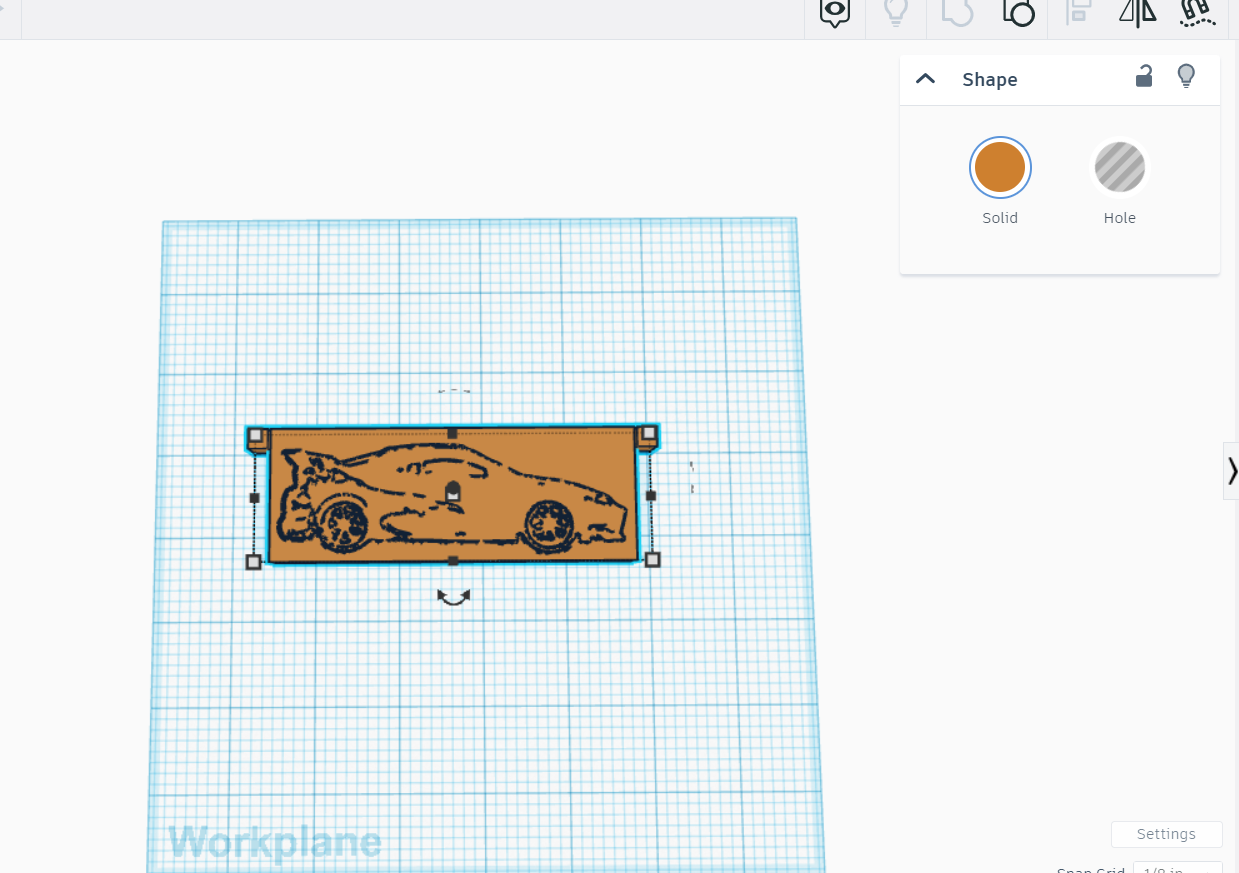
Task: Click the light bulb icon to show hidden objects
Action: 896,12
